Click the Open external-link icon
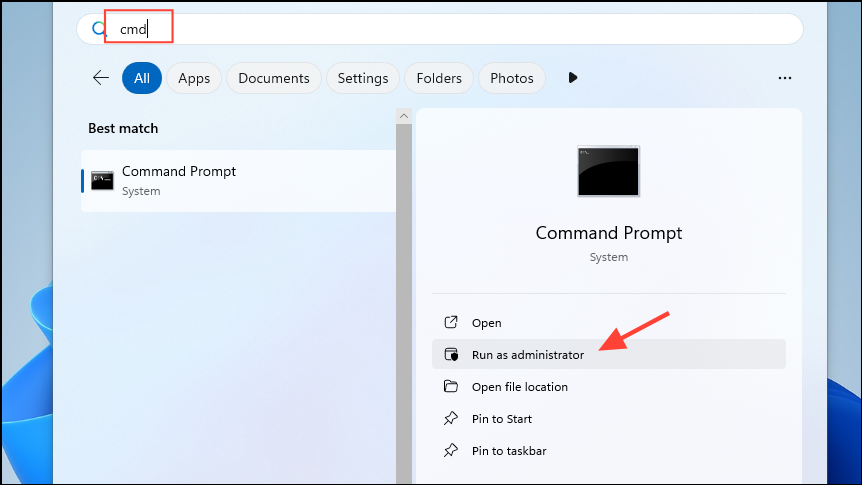 pos(451,322)
